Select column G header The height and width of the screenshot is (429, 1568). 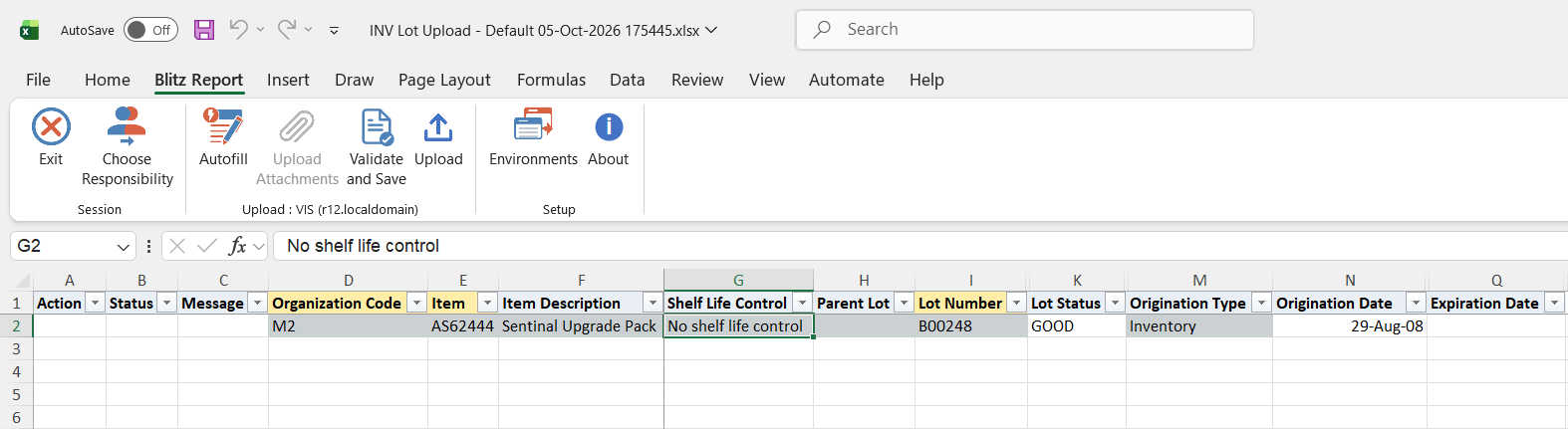tap(738, 280)
